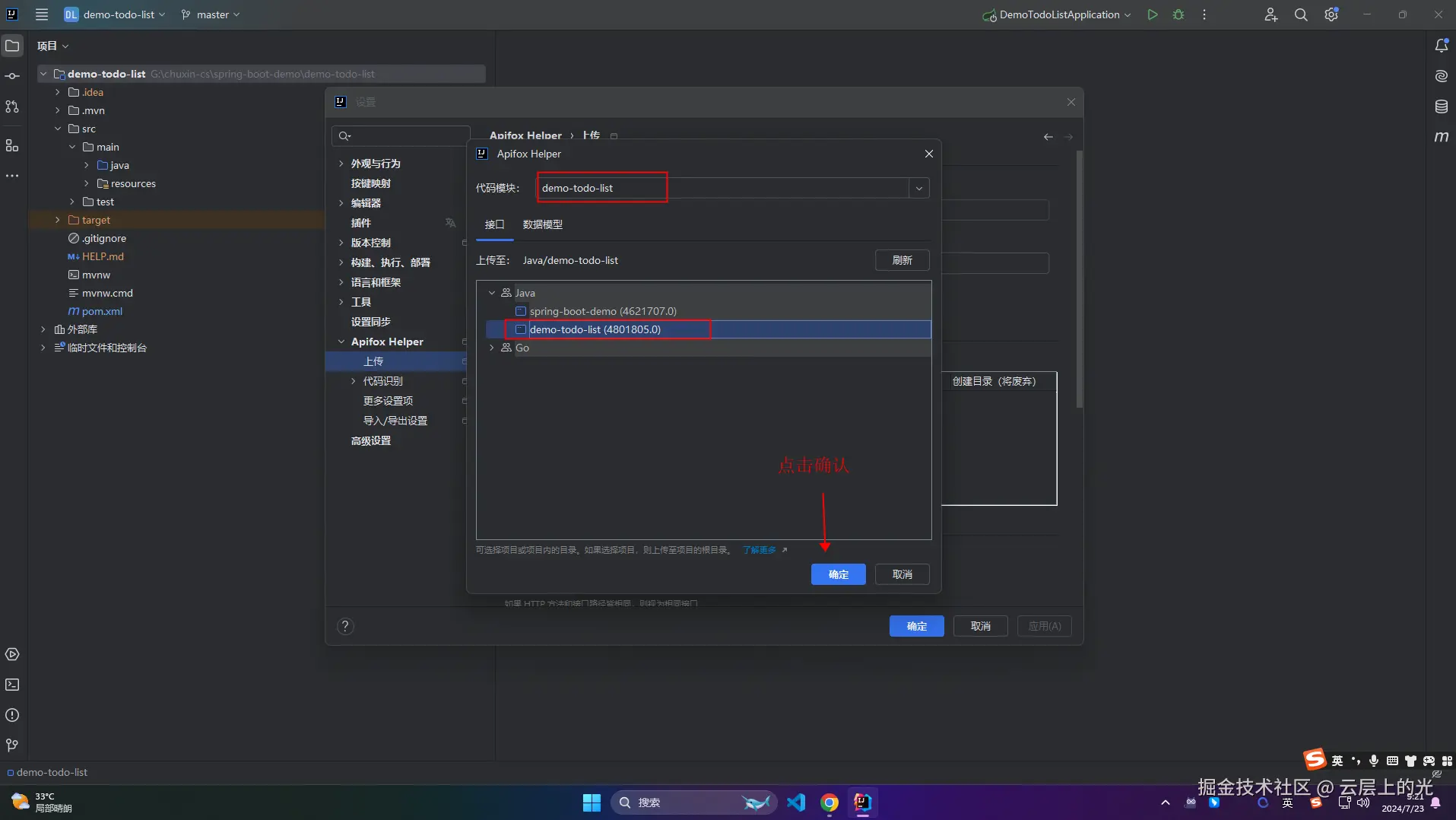Click the Settings window vertical scrollbar
The image size is (1456, 820).
[x=1079, y=278]
